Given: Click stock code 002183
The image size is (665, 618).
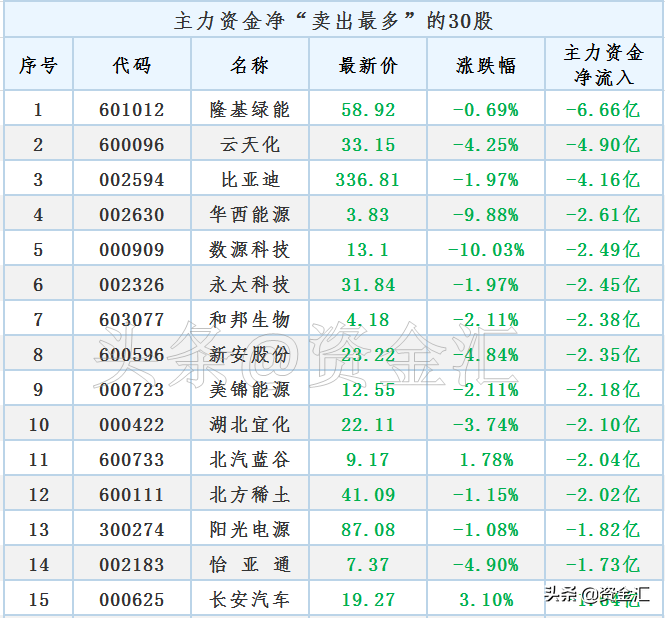Looking at the screenshot, I should point(132,565).
